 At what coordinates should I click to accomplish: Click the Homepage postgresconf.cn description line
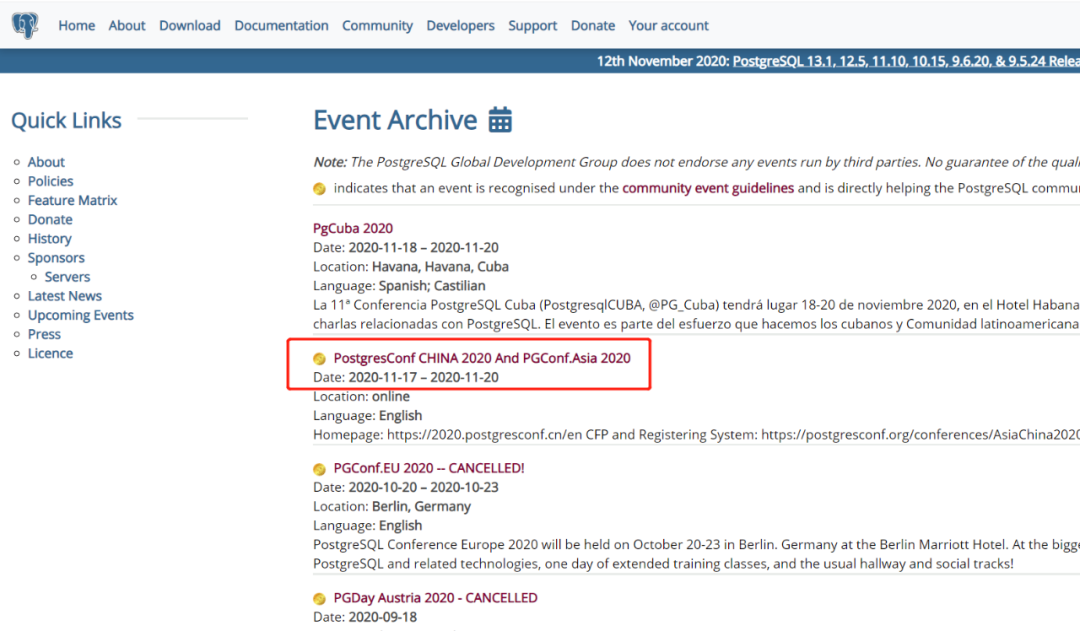696,435
